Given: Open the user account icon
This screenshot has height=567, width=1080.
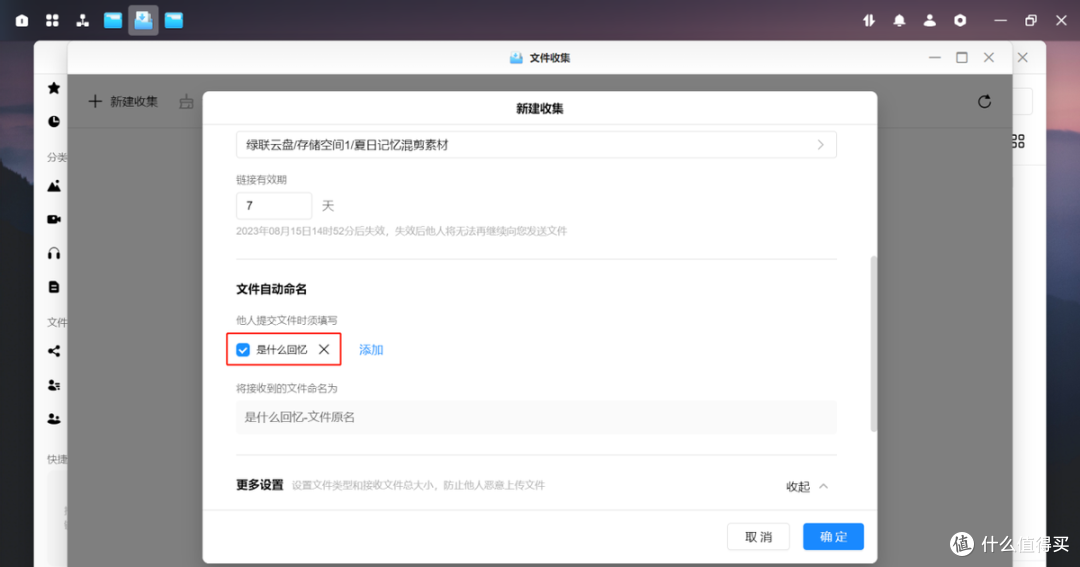Looking at the screenshot, I should pos(930,21).
